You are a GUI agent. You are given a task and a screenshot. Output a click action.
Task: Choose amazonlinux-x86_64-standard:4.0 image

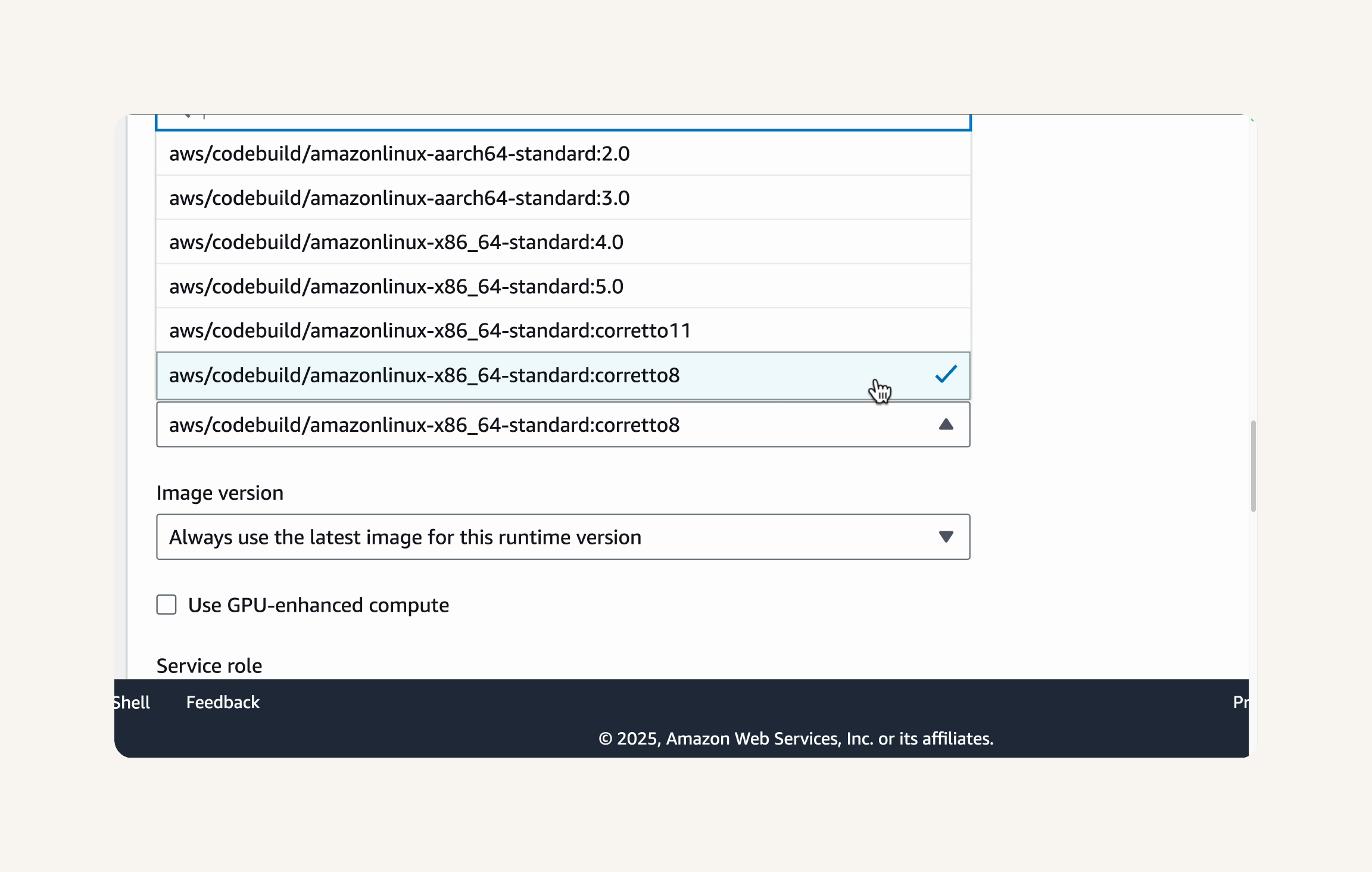563,242
